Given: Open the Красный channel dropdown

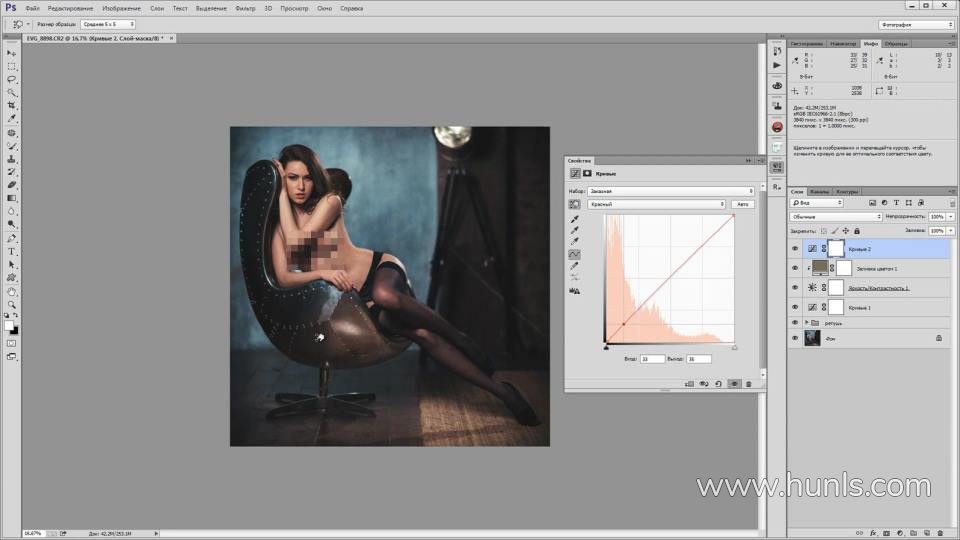Looking at the screenshot, I should 656,204.
